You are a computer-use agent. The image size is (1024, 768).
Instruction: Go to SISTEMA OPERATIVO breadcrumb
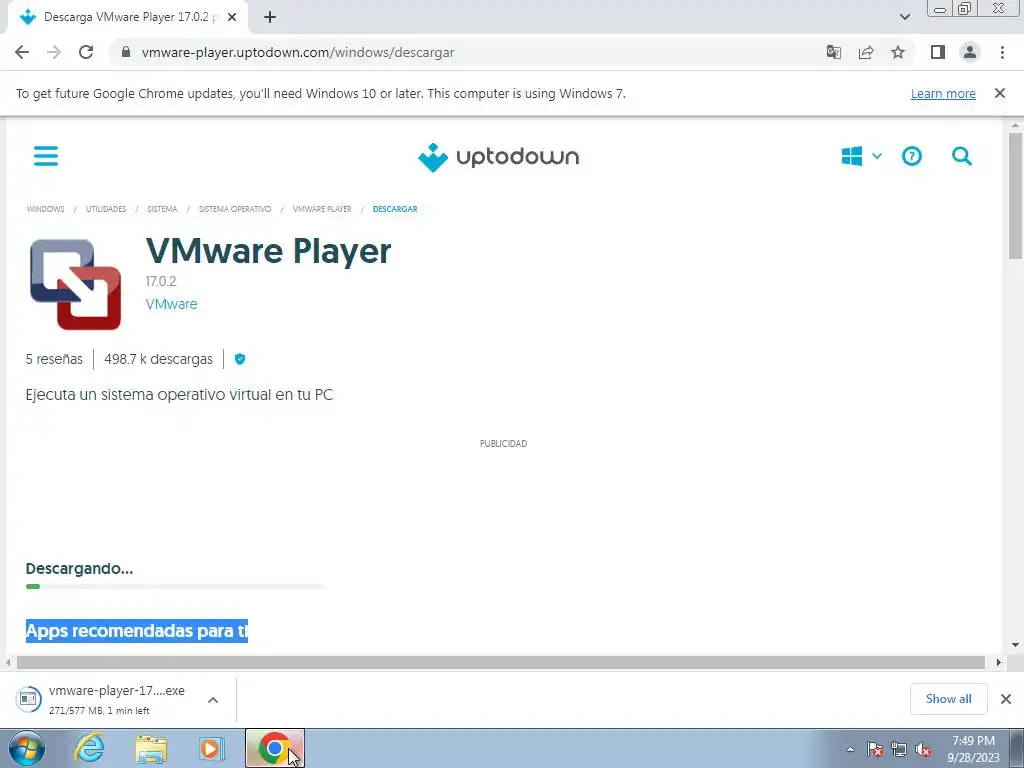(x=234, y=209)
